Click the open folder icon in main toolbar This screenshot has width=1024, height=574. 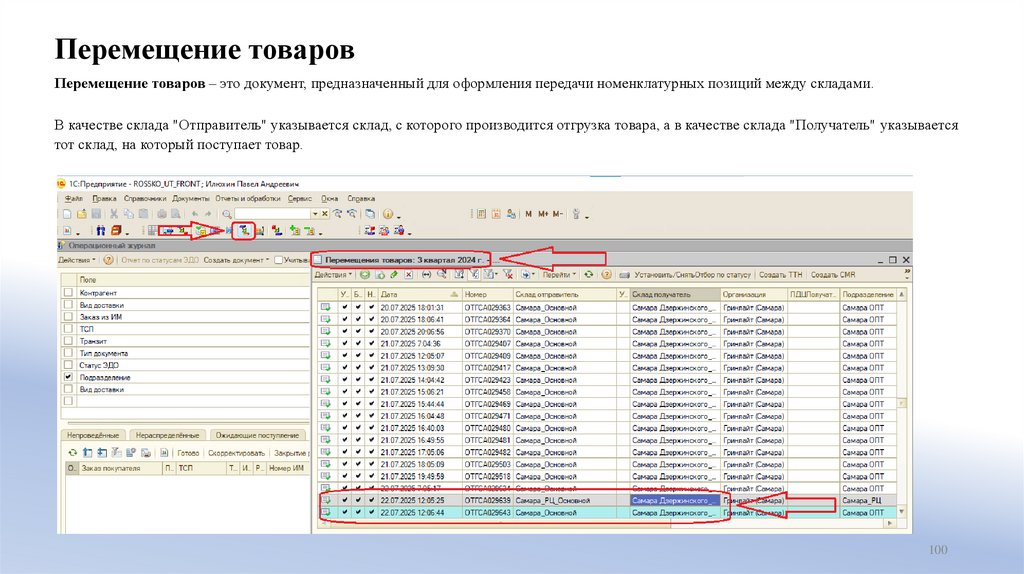point(82,214)
